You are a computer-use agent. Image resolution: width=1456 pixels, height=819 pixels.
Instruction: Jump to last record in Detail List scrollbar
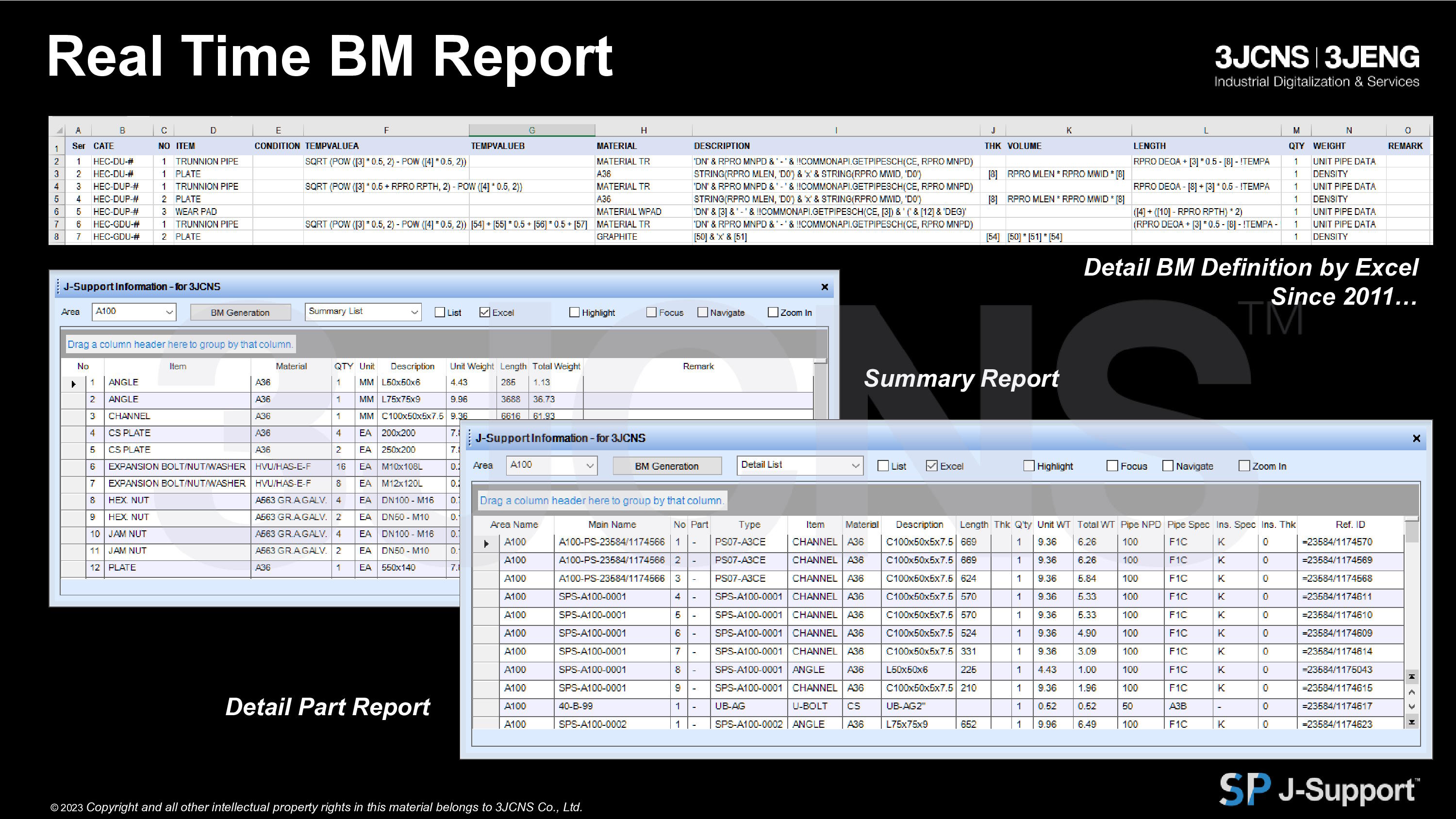(x=1412, y=722)
